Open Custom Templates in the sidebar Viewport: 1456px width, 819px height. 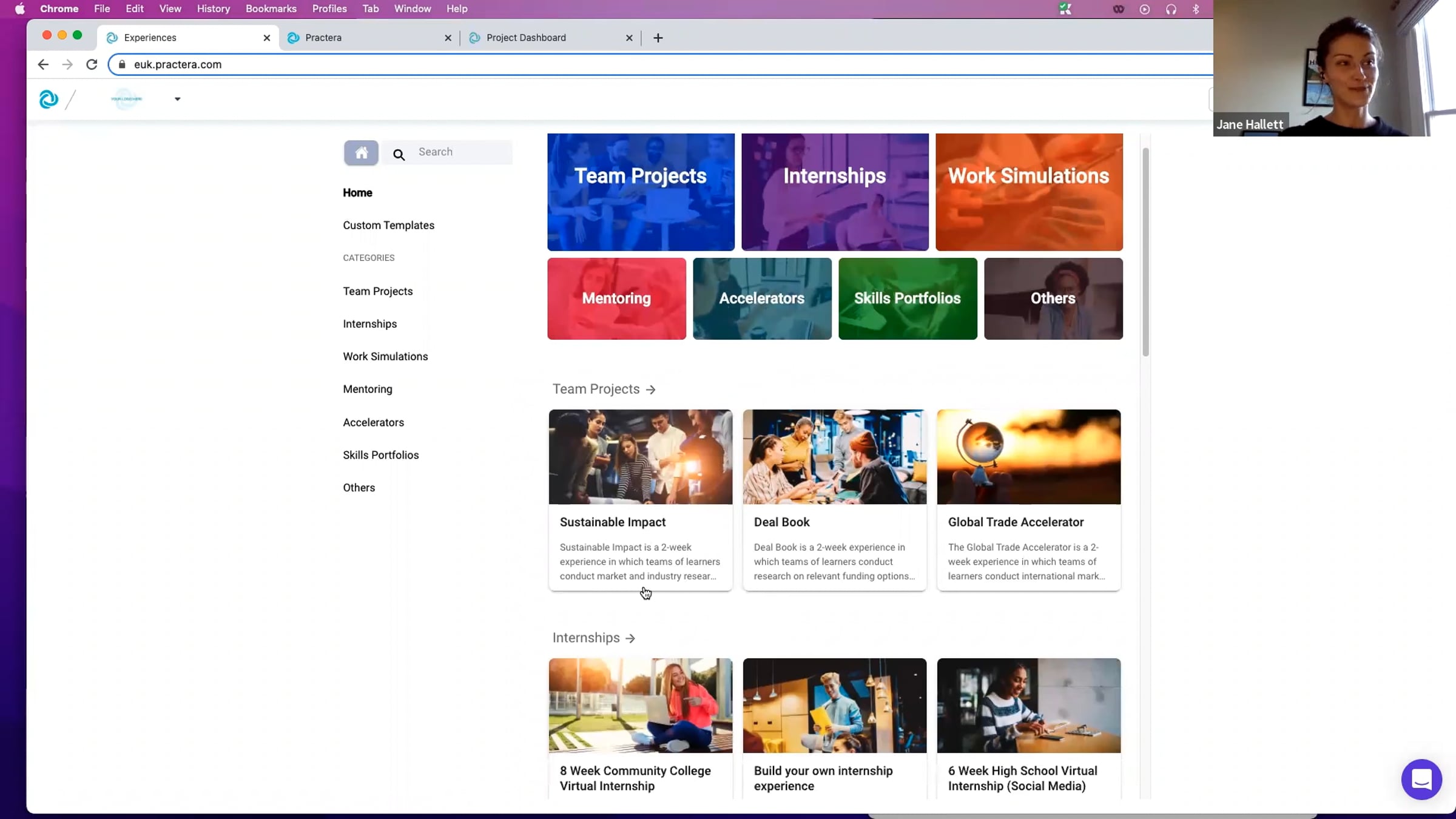[x=388, y=225]
